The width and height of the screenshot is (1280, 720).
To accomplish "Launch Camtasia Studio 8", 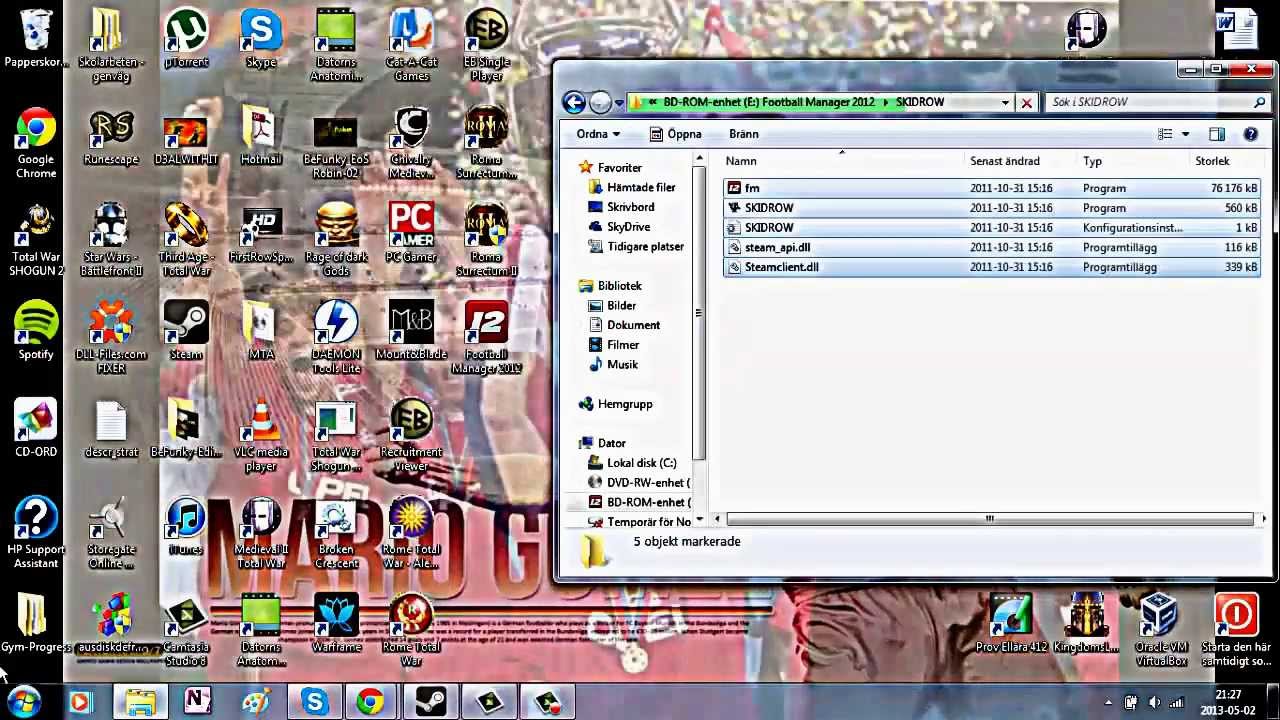I will (186, 631).
